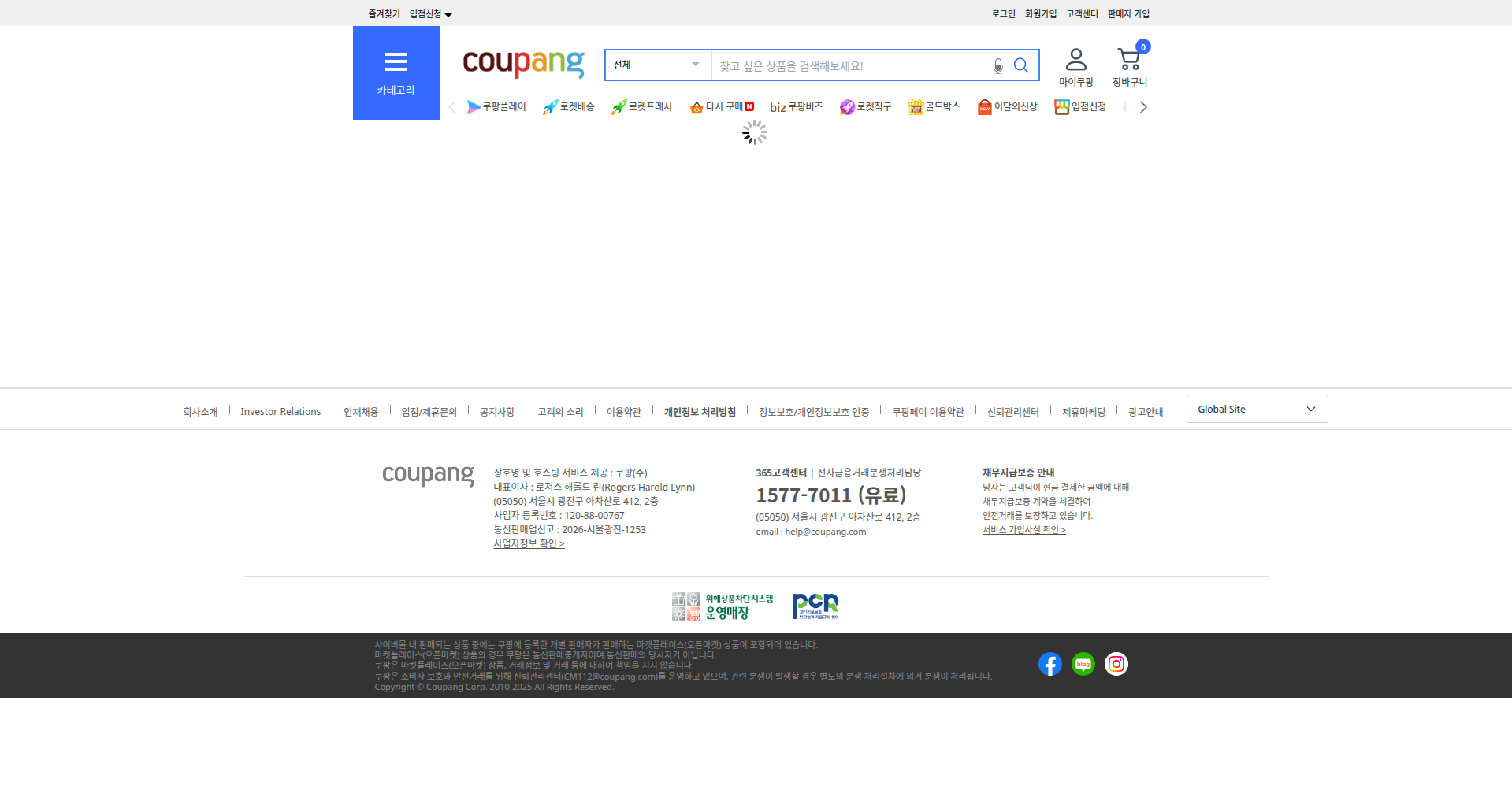Open the 카테고리 hamburger menu
The image size is (1512, 786).
click(x=396, y=72)
